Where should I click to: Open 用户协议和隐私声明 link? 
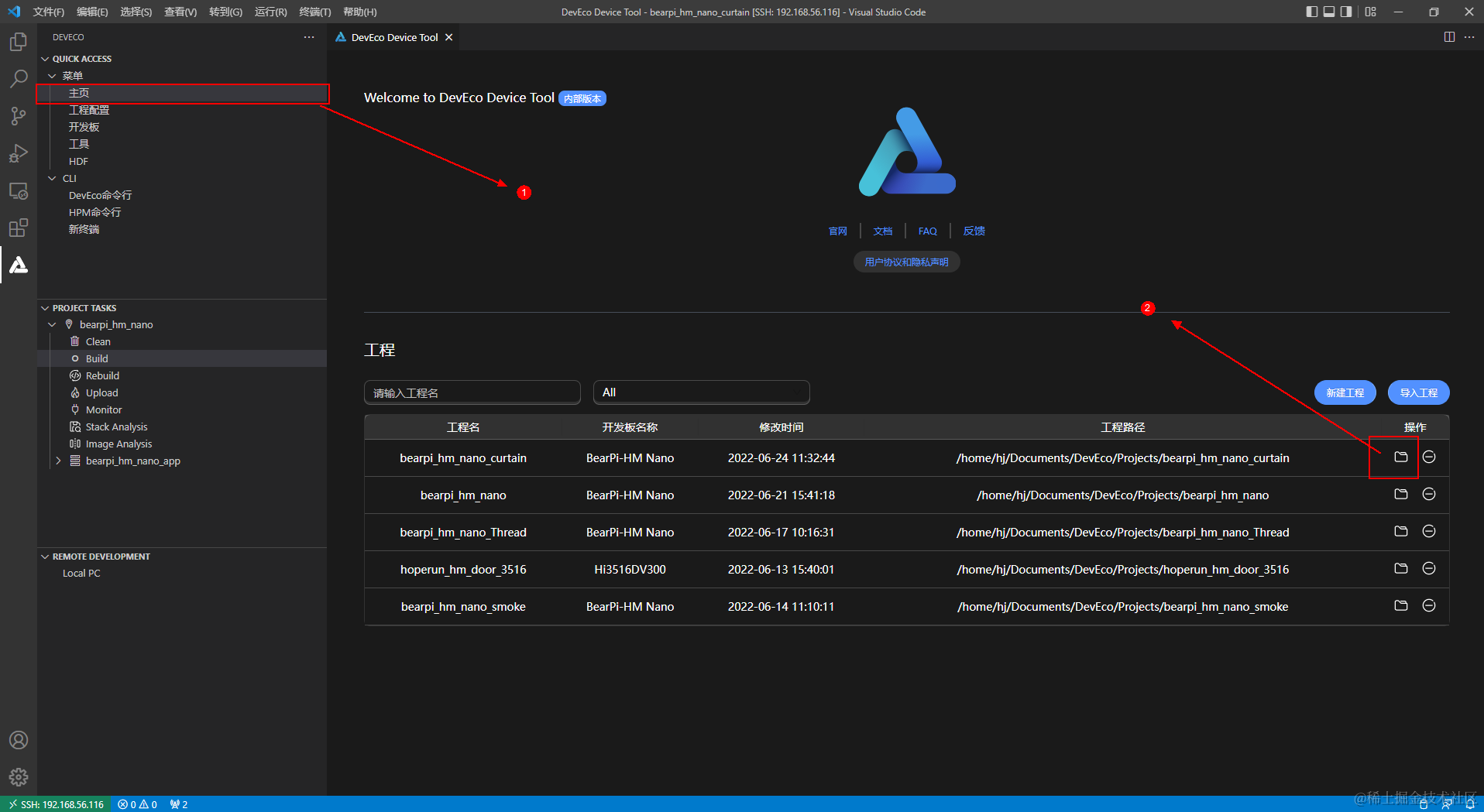coord(907,262)
